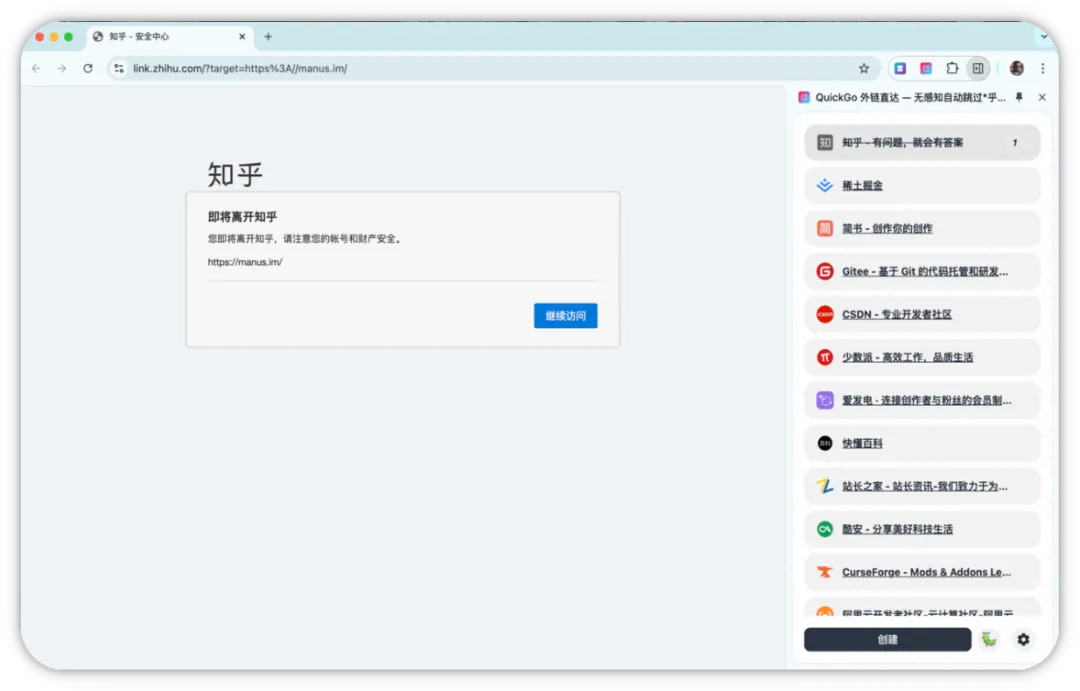Open 少数派 - 高效工作 link

coord(908,357)
